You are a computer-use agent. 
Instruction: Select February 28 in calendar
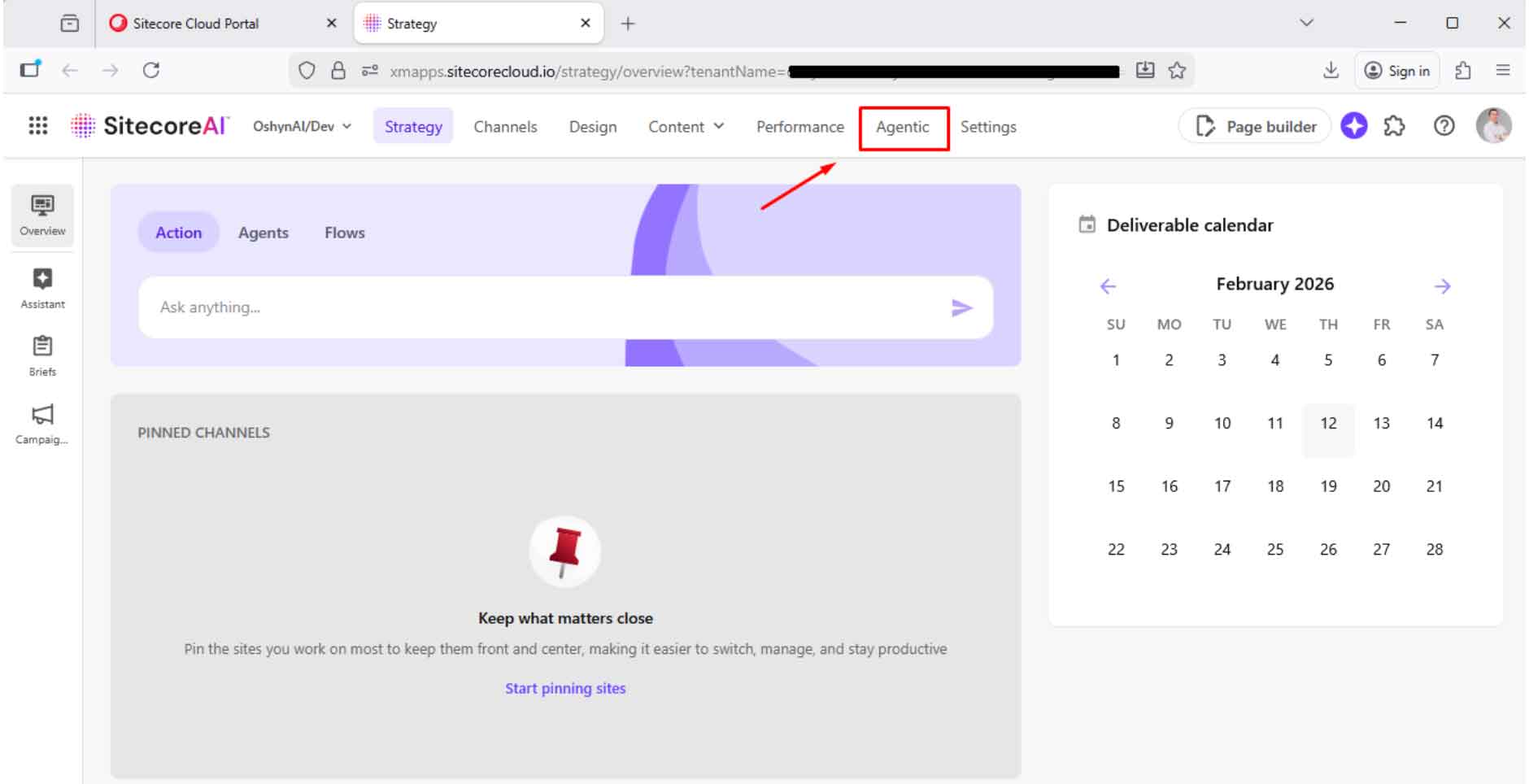[1435, 550]
